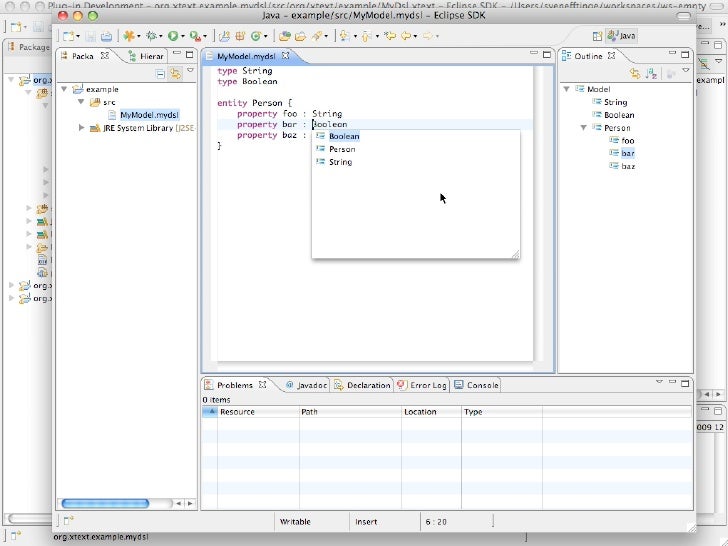
Task: Collapse the Model node in Outline
Action: point(566,89)
